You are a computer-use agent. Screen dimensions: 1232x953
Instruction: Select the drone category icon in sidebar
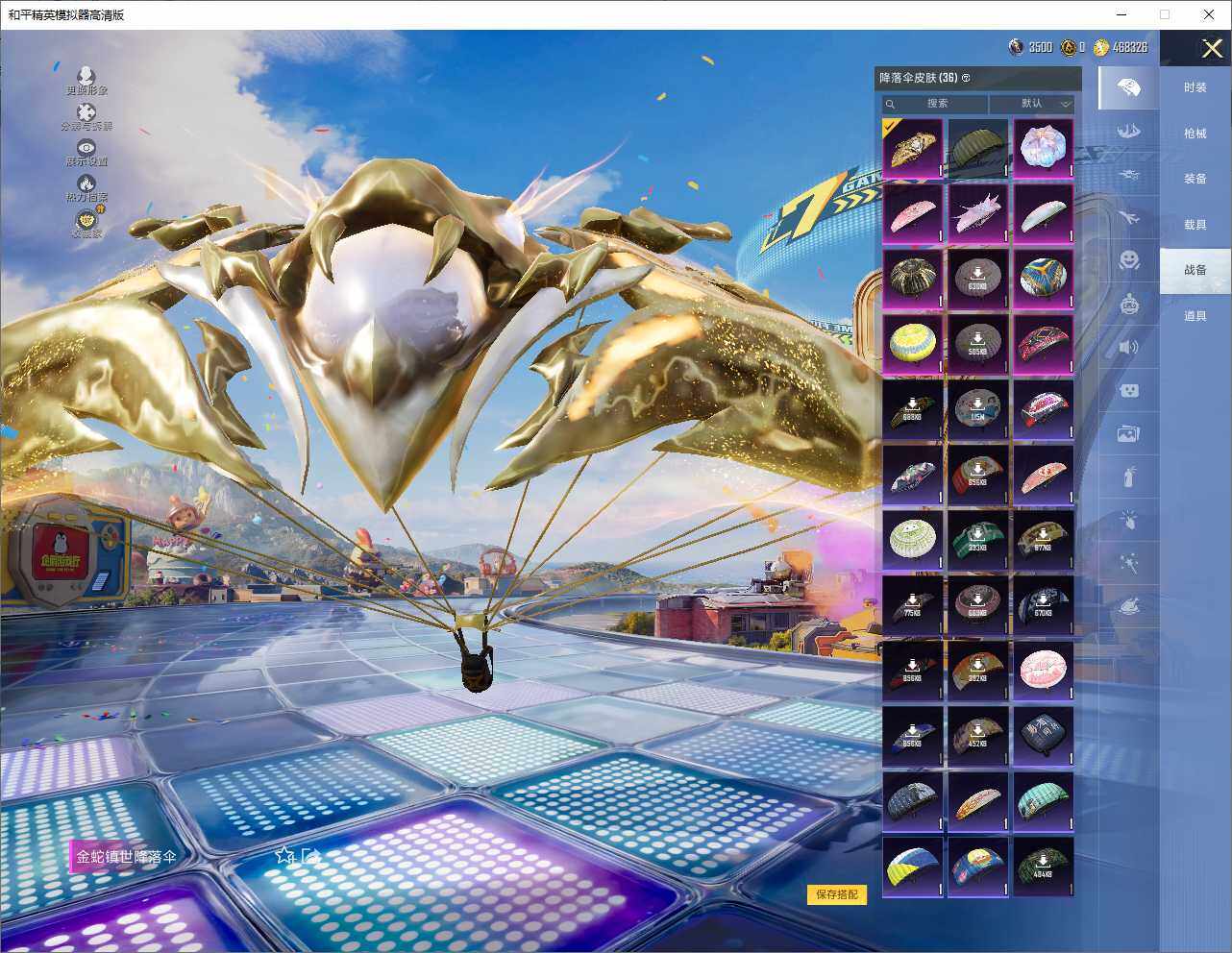click(x=1129, y=174)
